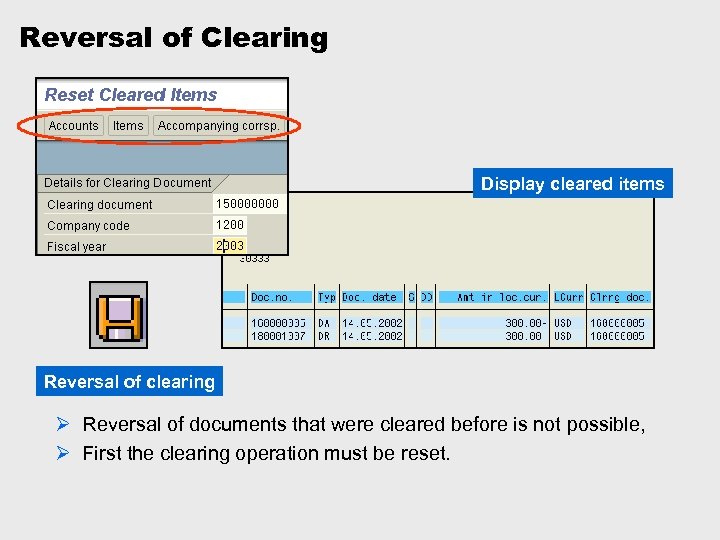Click the LCurr column header
This screenshot has width=720, height=540.
click(x=568, y=298)
